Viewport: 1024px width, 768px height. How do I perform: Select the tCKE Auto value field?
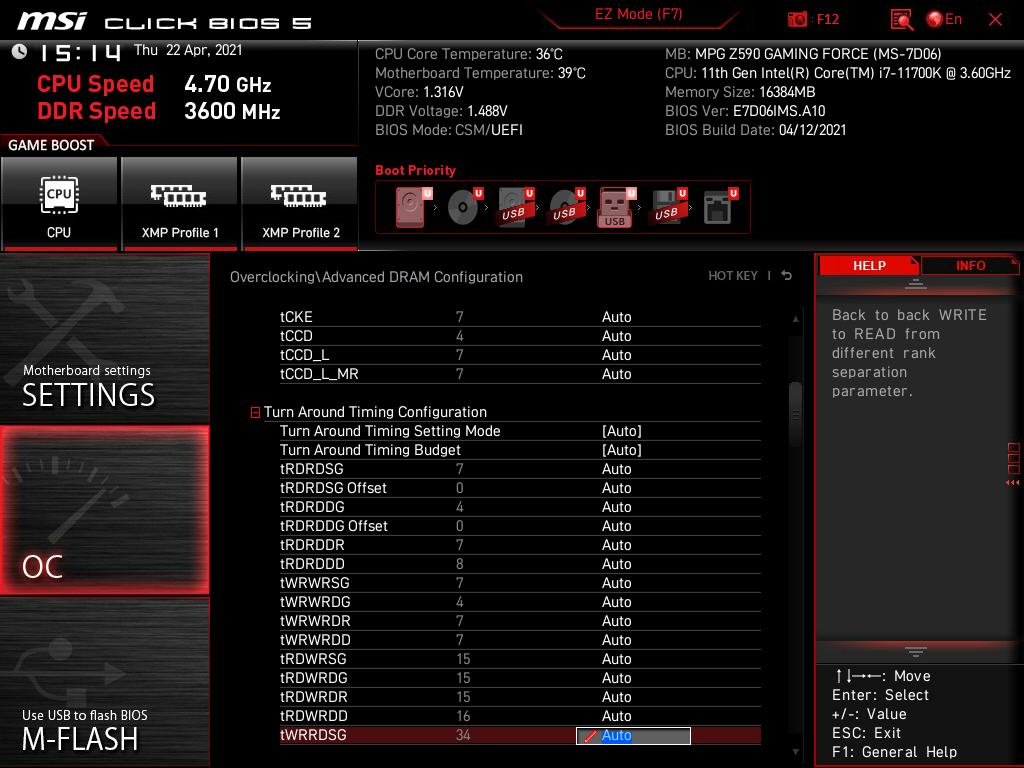coord(616,317)
